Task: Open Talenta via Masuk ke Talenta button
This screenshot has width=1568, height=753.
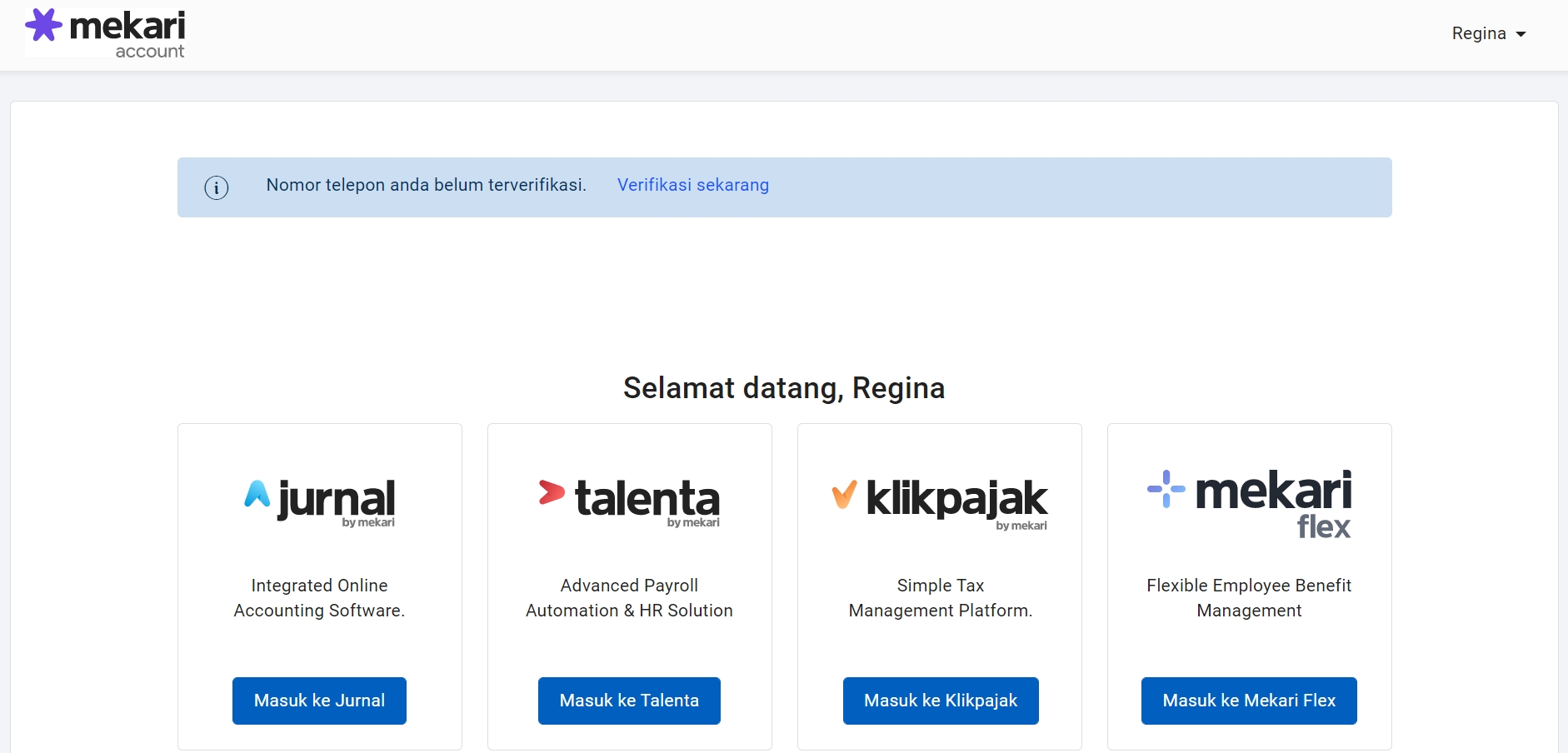Action: click(629, 701)
